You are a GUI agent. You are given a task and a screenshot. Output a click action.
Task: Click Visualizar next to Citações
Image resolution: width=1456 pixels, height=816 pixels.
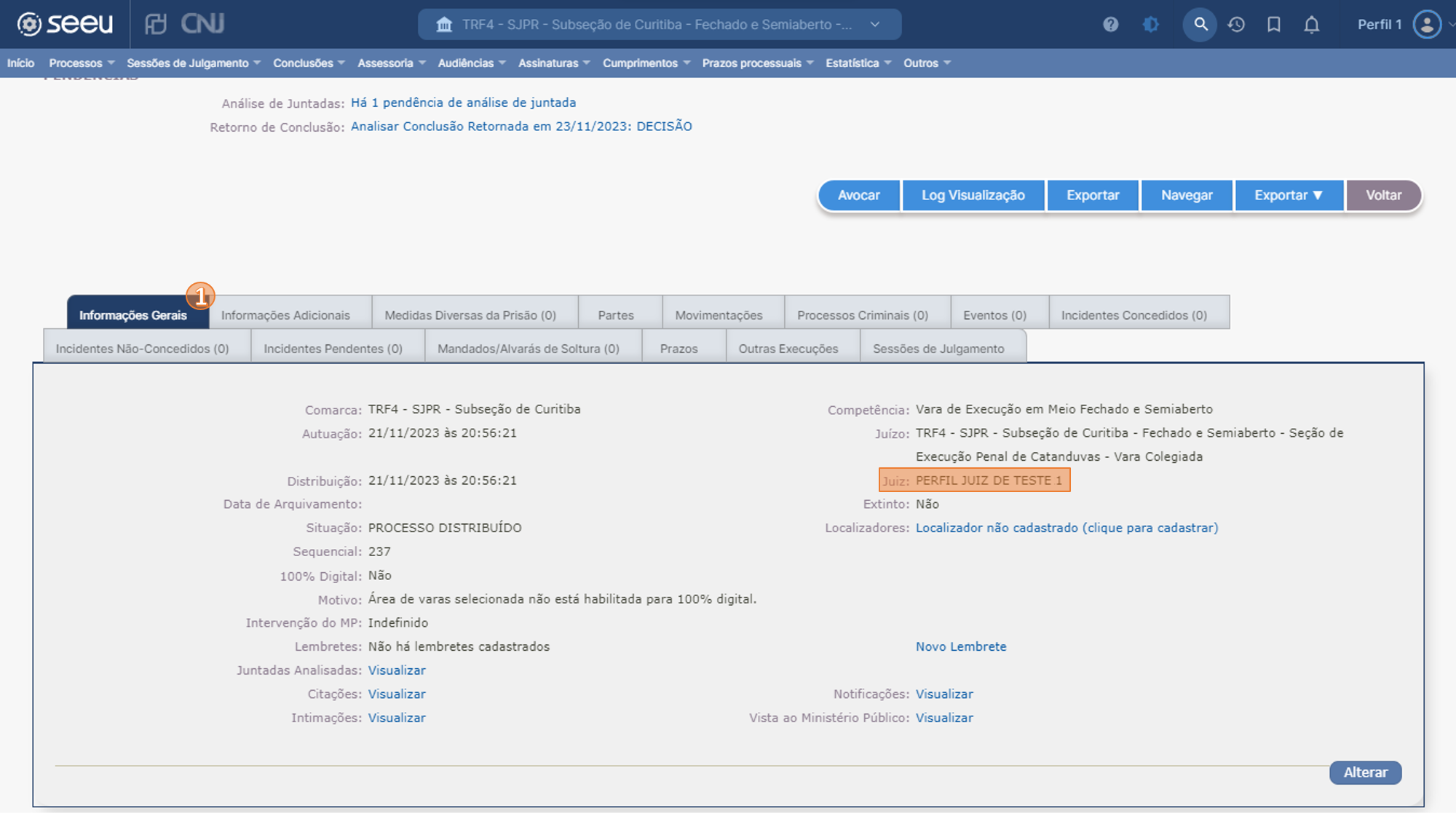[x=397, y=694]
